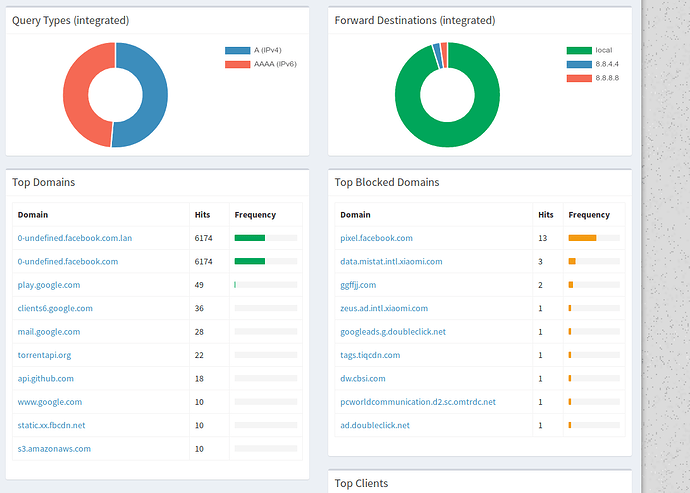
Task: Click Frequency column header in Top Blocked Domains
Action: pyautogui.click(x=589, y=215)
